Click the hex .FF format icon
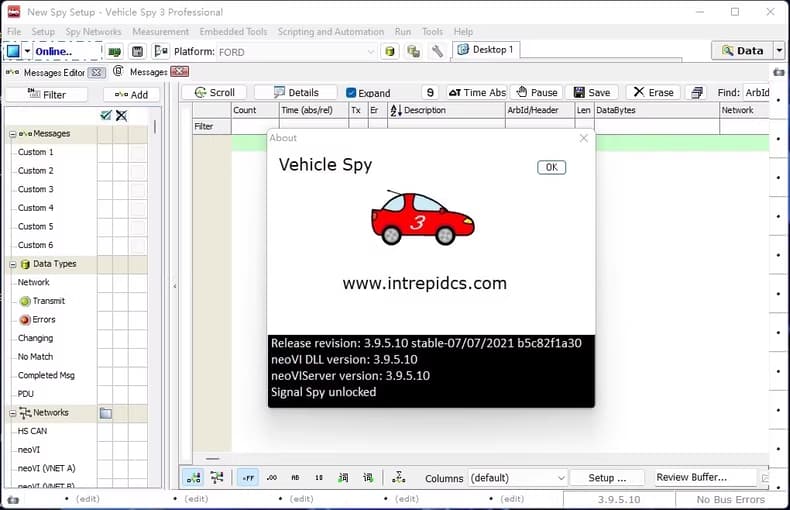This screenshot has height=510, width=790. point(247,478)
